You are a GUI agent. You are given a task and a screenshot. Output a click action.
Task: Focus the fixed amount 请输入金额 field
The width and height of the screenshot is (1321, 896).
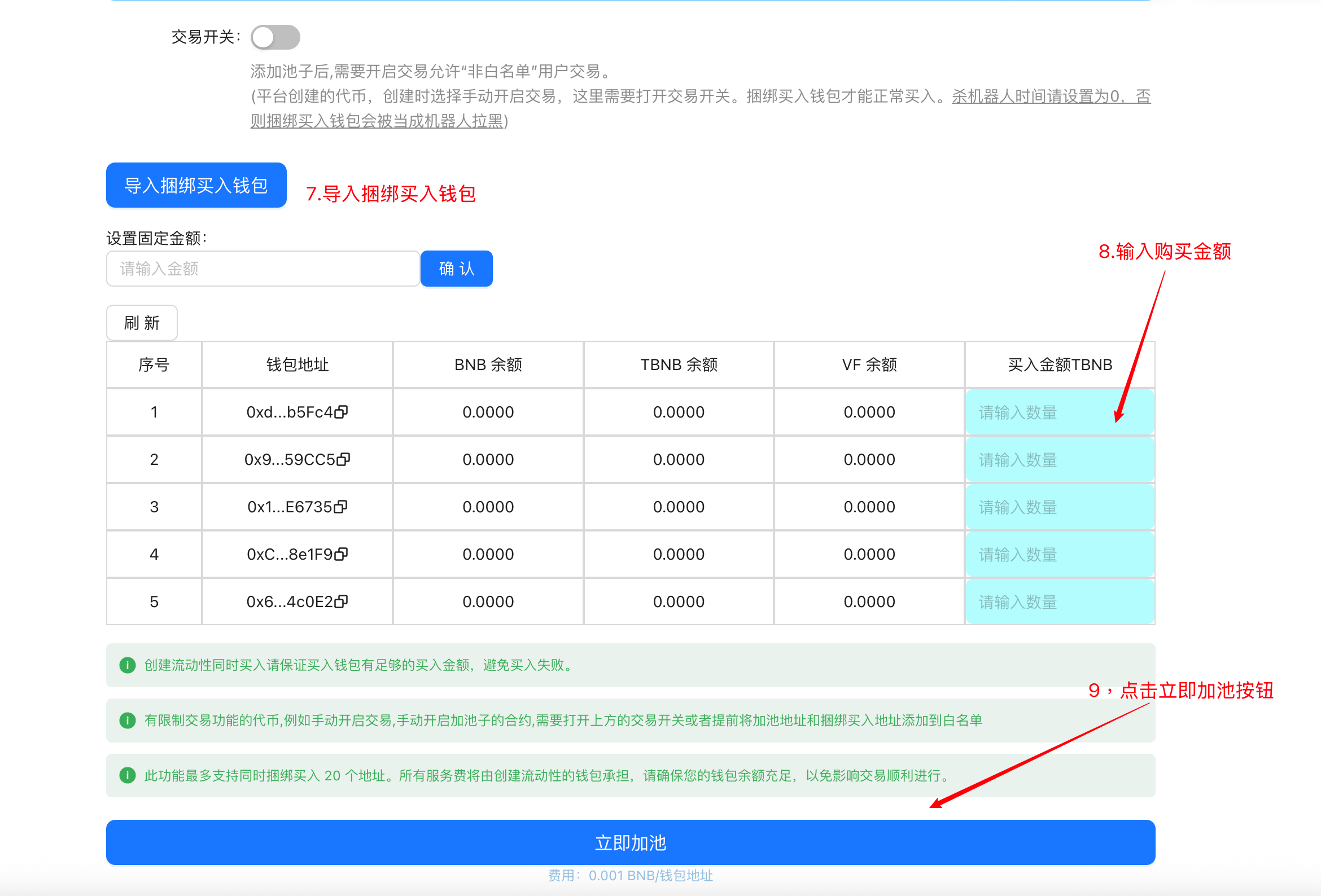263,269
